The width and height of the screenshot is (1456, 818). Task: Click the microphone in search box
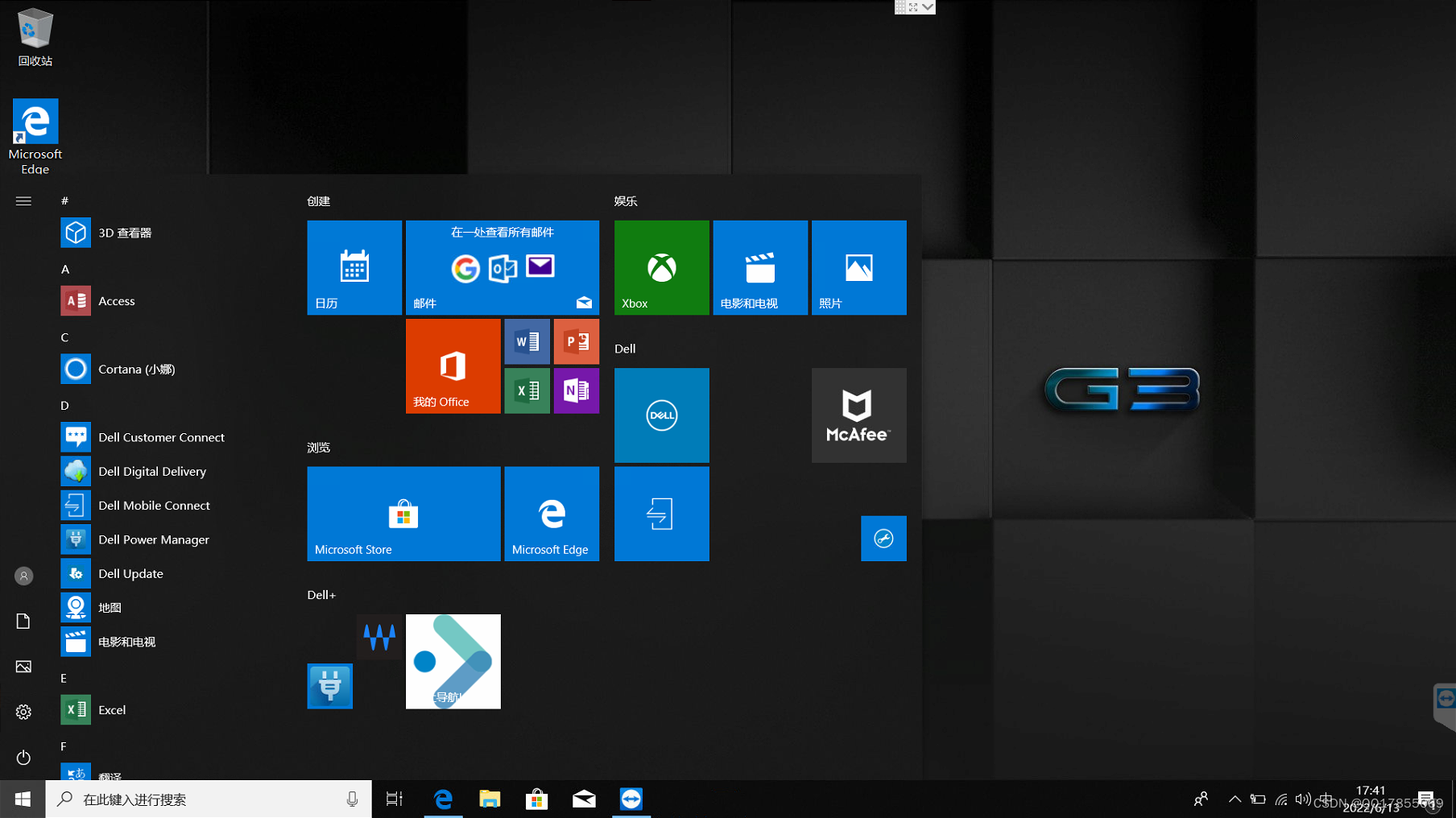(x=352, y=799)
